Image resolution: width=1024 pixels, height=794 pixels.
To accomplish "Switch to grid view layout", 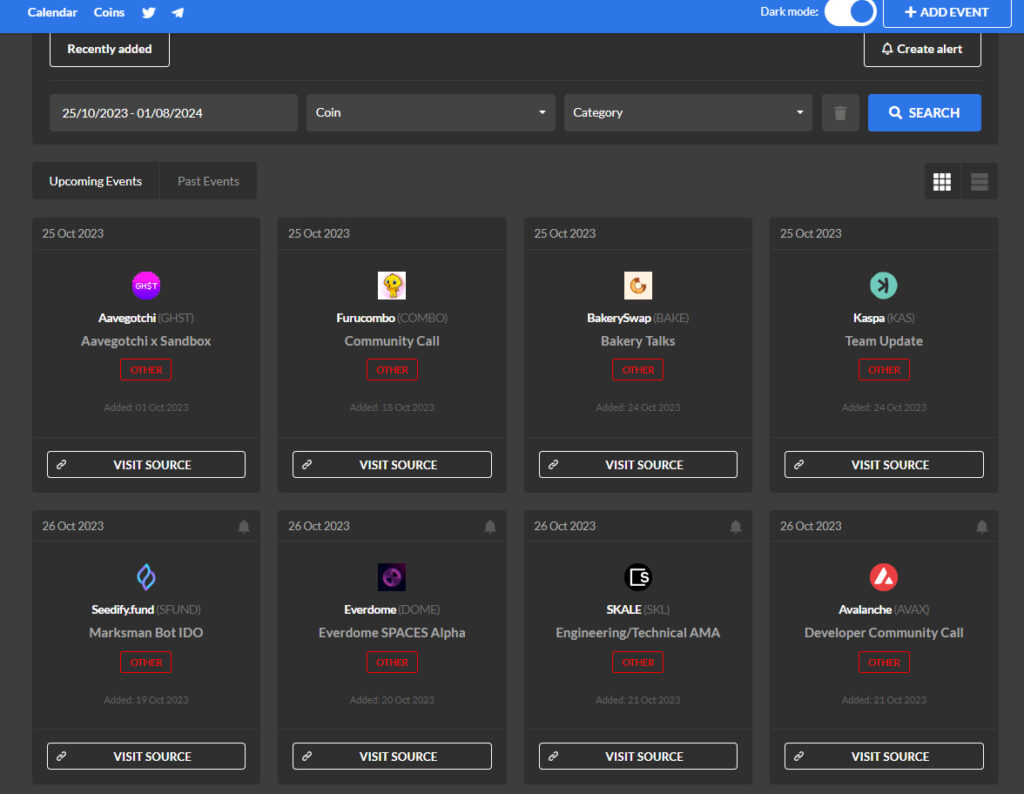I will [942, 182].
